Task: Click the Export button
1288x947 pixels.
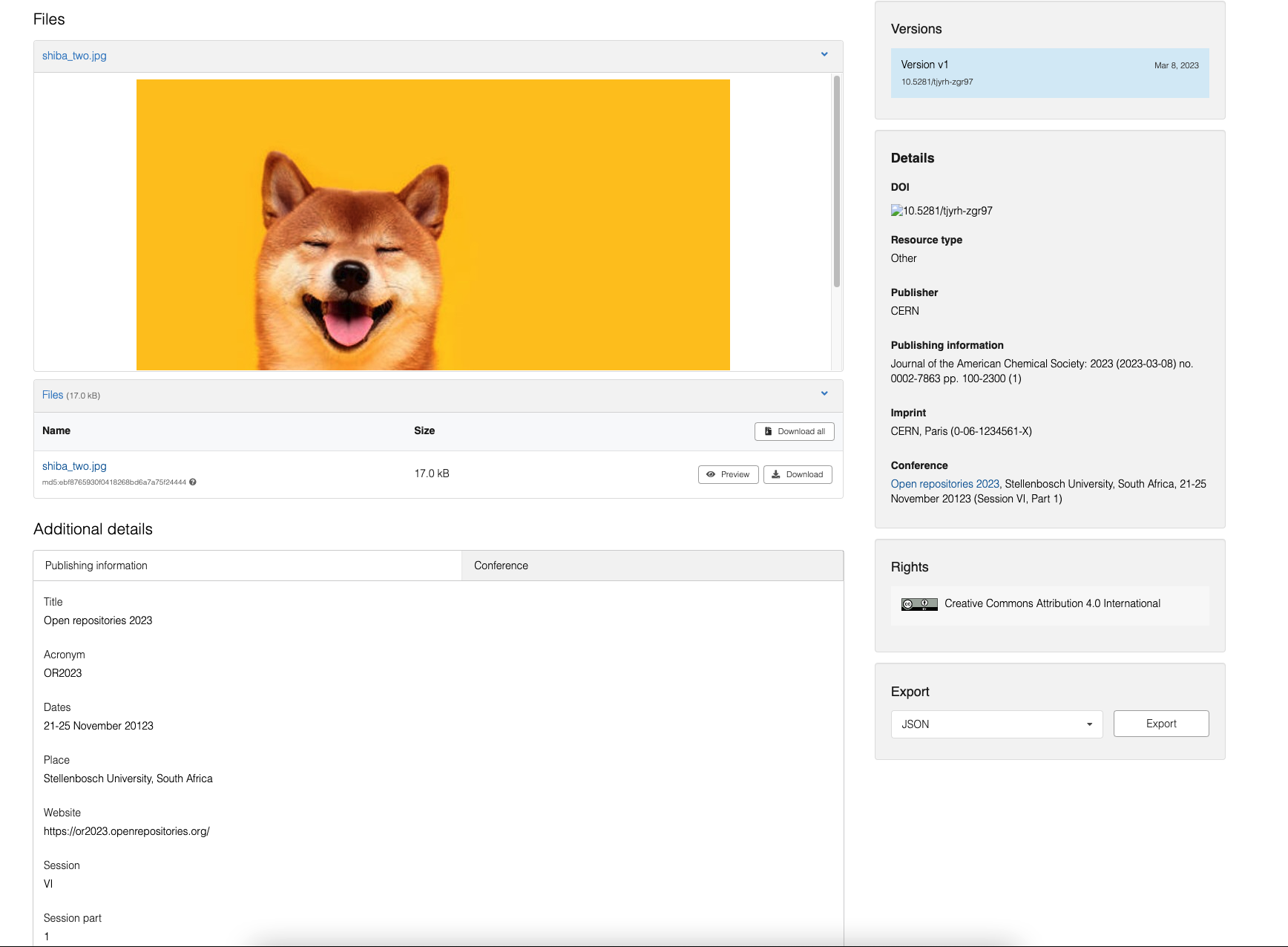Action: [x=1160, y=724]
